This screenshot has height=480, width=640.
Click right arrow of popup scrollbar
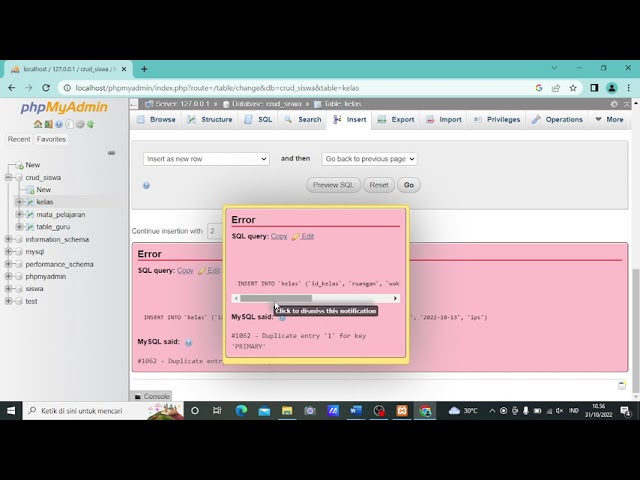coord(395,298)
